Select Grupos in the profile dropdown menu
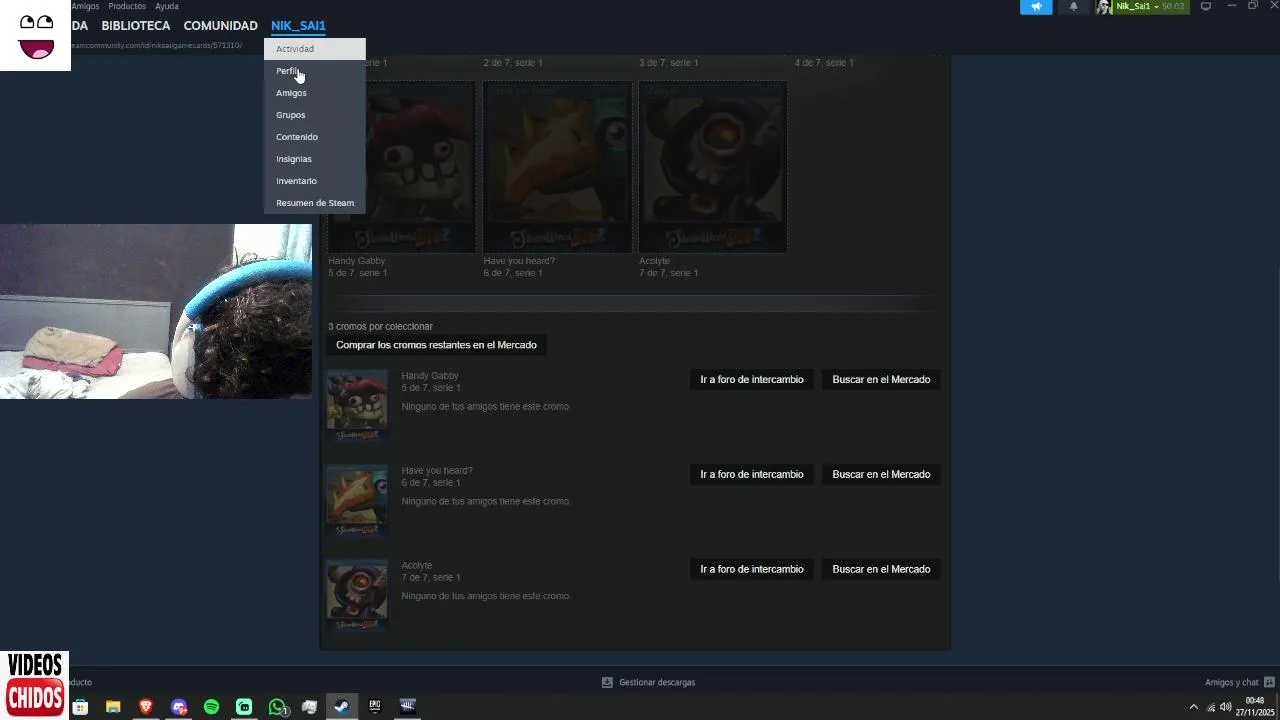This screenshot has height=720, width=1280. tap(315, 115)
